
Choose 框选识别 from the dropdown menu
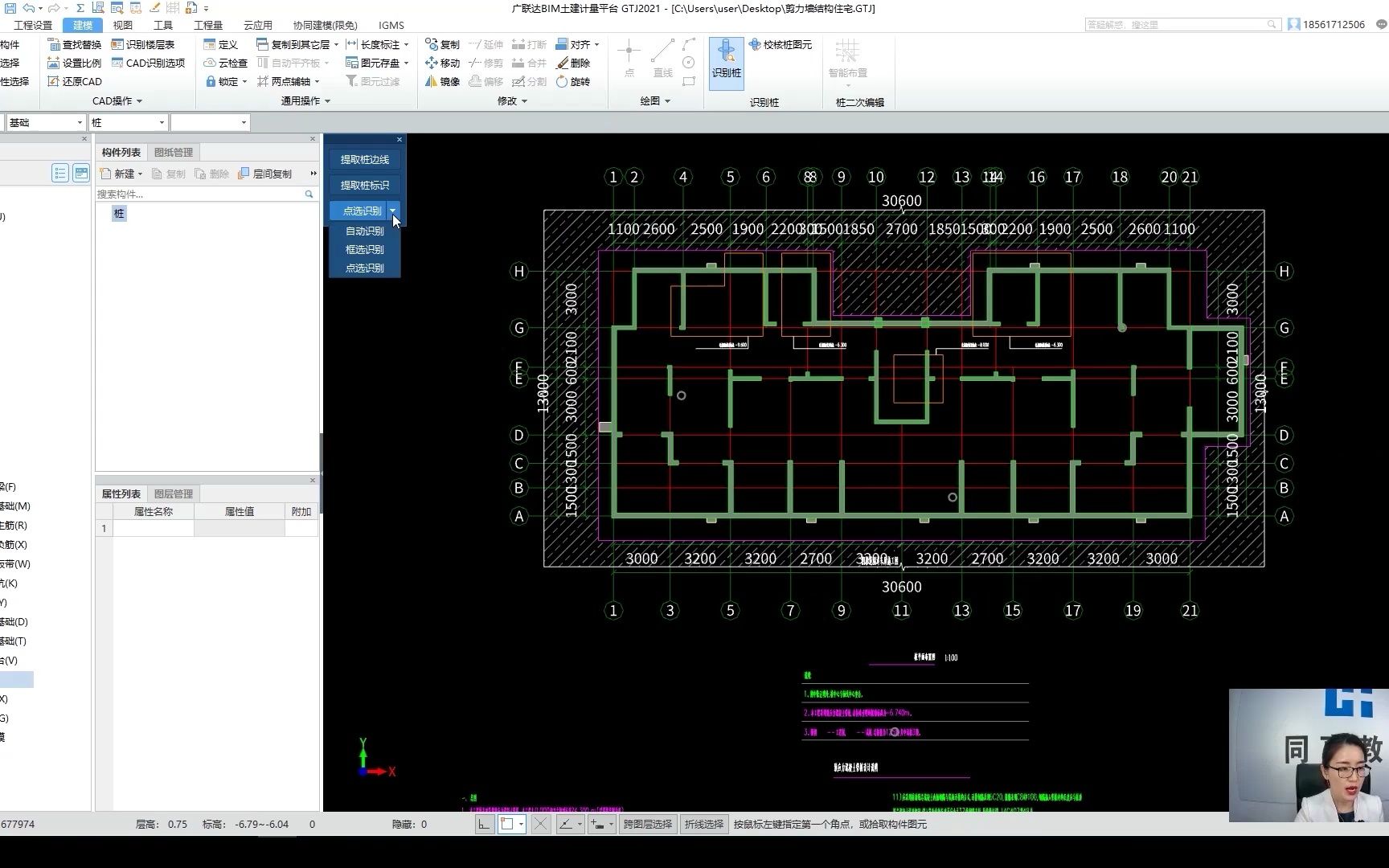pos(365,249)
